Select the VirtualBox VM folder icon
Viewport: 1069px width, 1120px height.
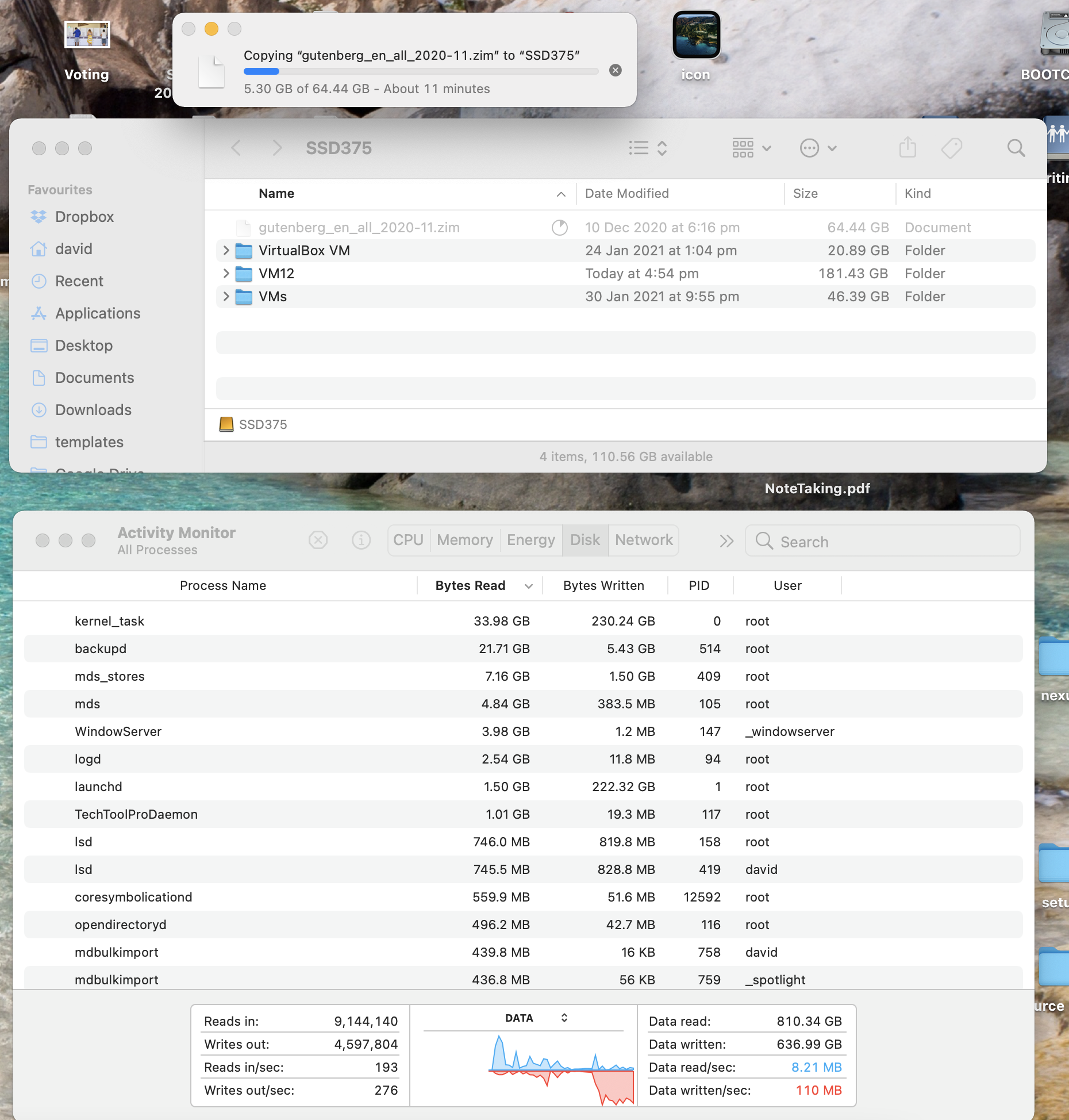coord(244,251)
